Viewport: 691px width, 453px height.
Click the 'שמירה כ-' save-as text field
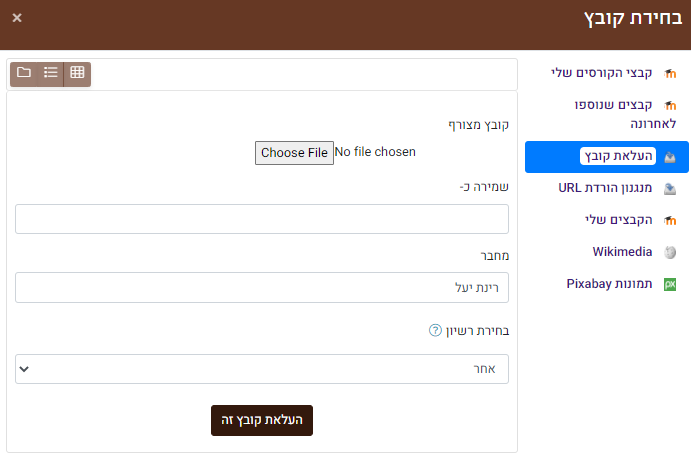(262, 219)
